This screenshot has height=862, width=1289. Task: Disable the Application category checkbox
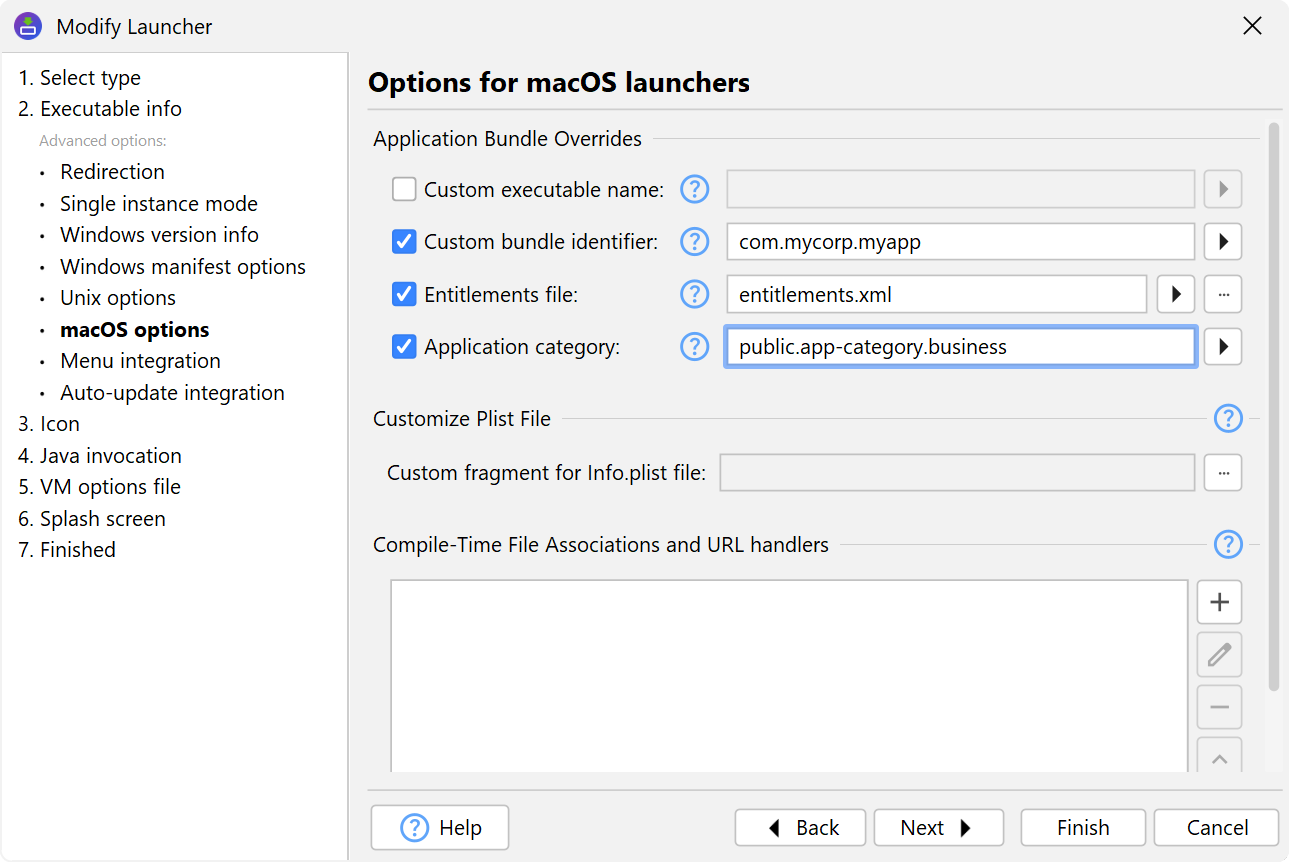(404, 347)
